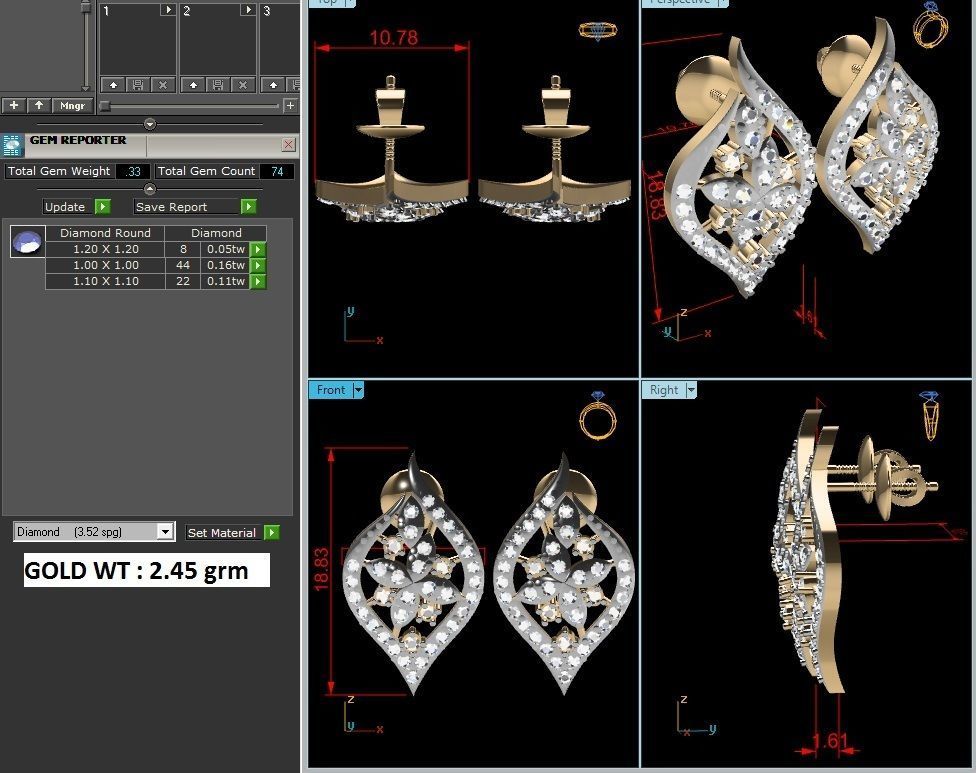Open the Right viewport dropdown arrow
Viewport: 976px width, 773px height.
(691, 390)
